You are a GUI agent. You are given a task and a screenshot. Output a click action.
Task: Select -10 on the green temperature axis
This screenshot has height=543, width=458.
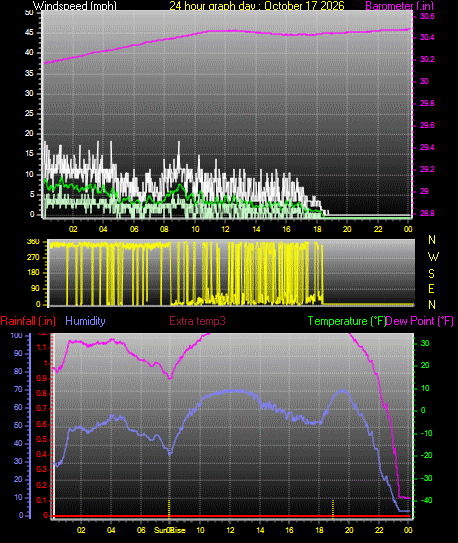426,433
